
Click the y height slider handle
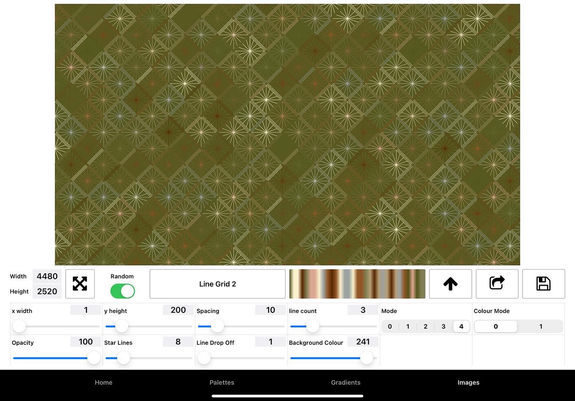click(122, 326)
